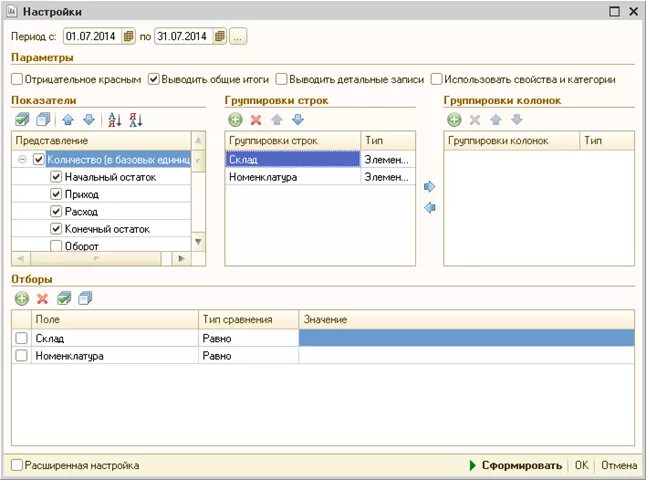This screenshot has width=646, height=480.
Task: Move grouping left to row groupings
Action: (429, 207)
